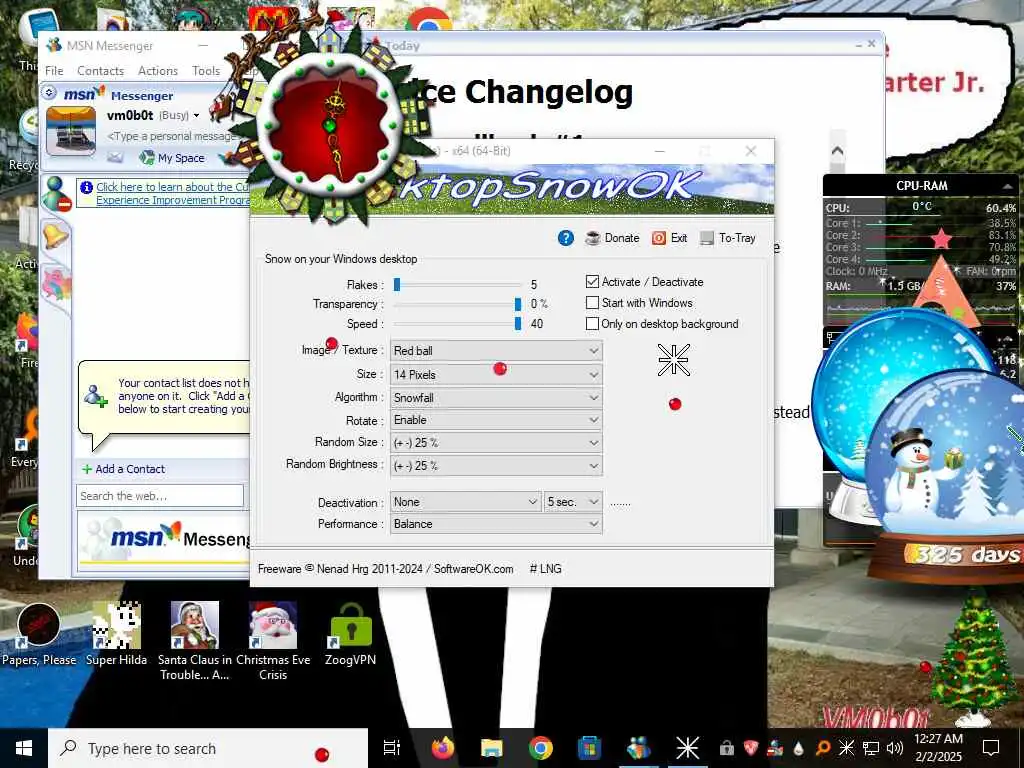Open Christmas Eve Crisis desktop shortcut

273,640
